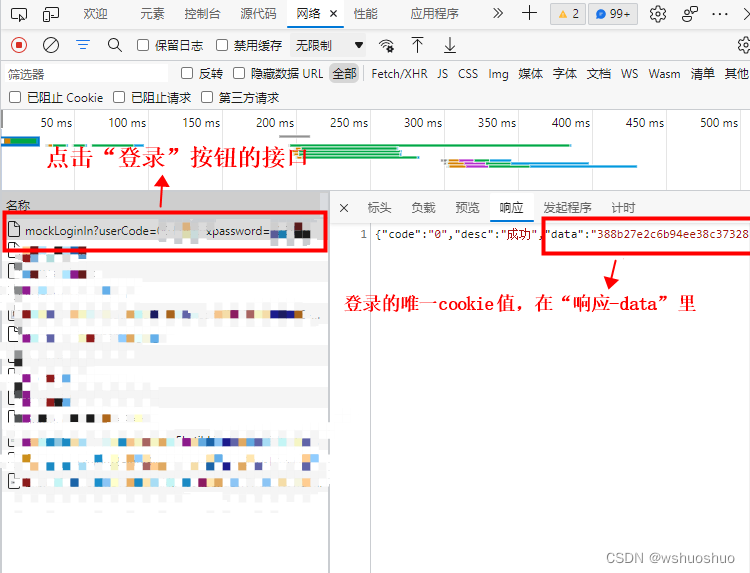Screen dimensions: 750x573
Task: Activate the inspect element picker icon
Action: click(19, 14)
